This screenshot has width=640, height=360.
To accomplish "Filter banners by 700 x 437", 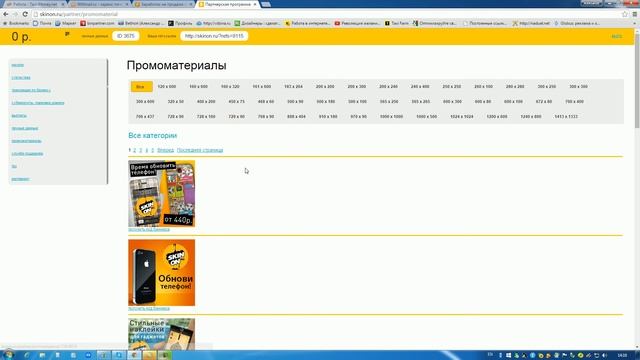I will pyautogui.click(x=145, y=116).
